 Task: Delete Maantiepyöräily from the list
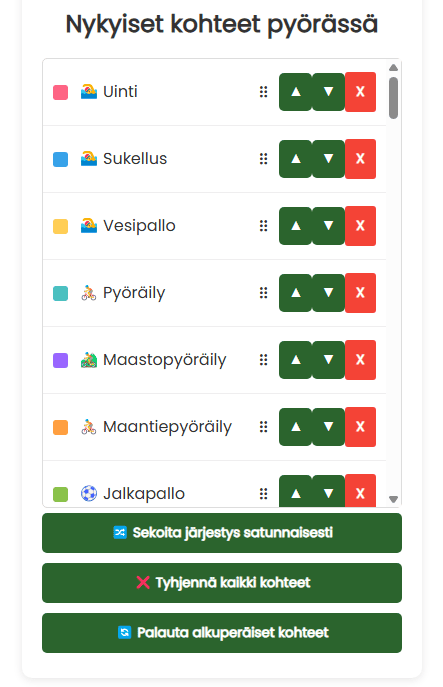click(x=360, y=427)
